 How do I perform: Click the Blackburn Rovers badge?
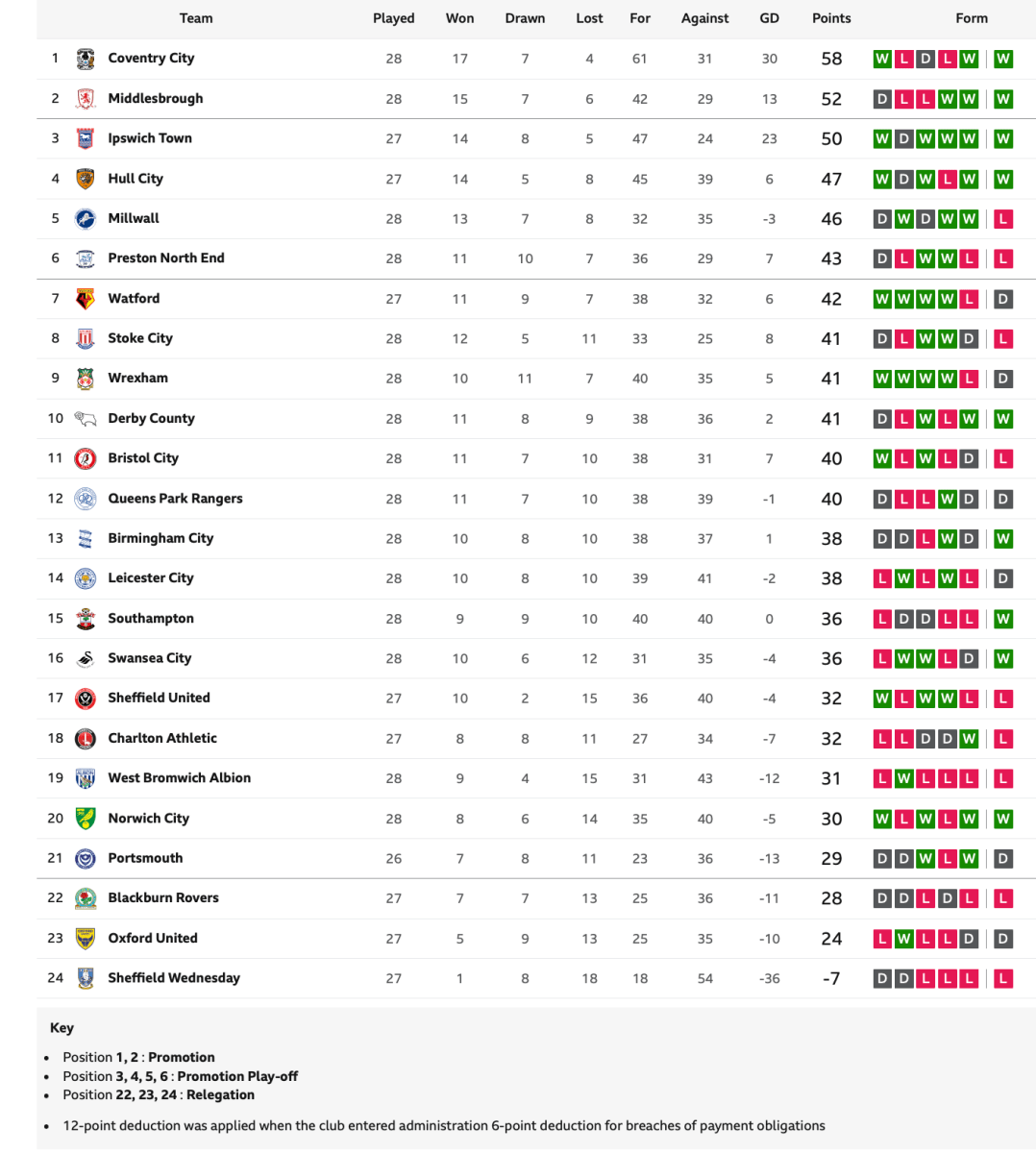coord(86,898)
